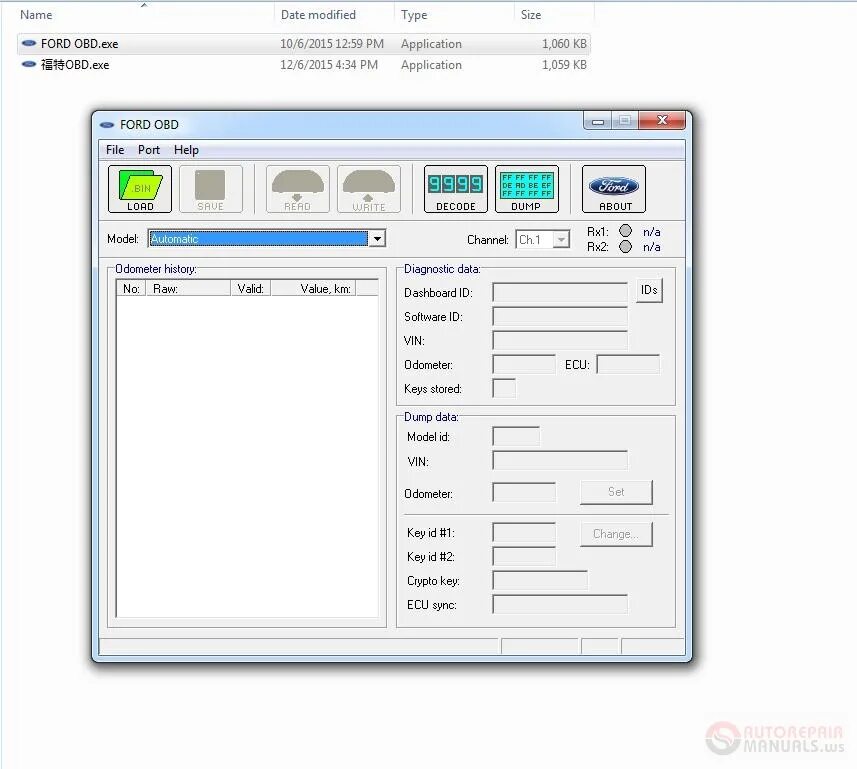Select FORD OBD.exe file icon in Explorer
857x769 pixels.
click(29, 43)
